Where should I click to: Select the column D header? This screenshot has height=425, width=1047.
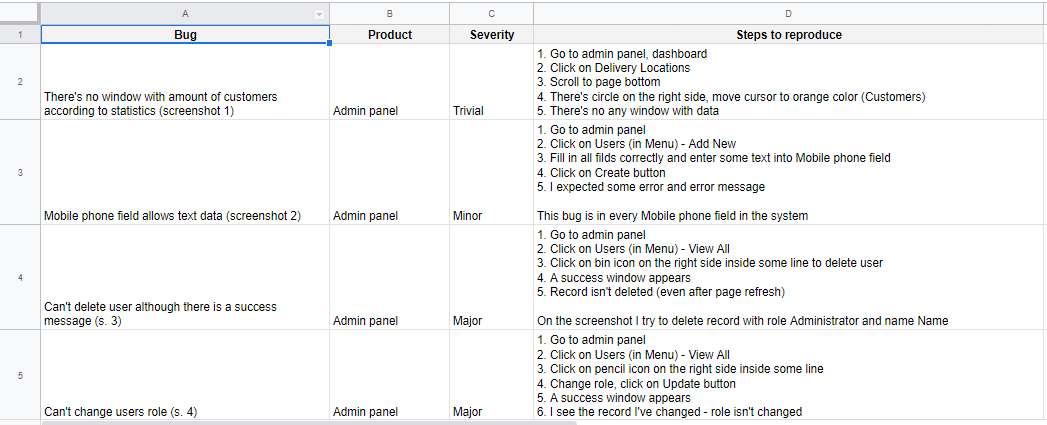789,13
